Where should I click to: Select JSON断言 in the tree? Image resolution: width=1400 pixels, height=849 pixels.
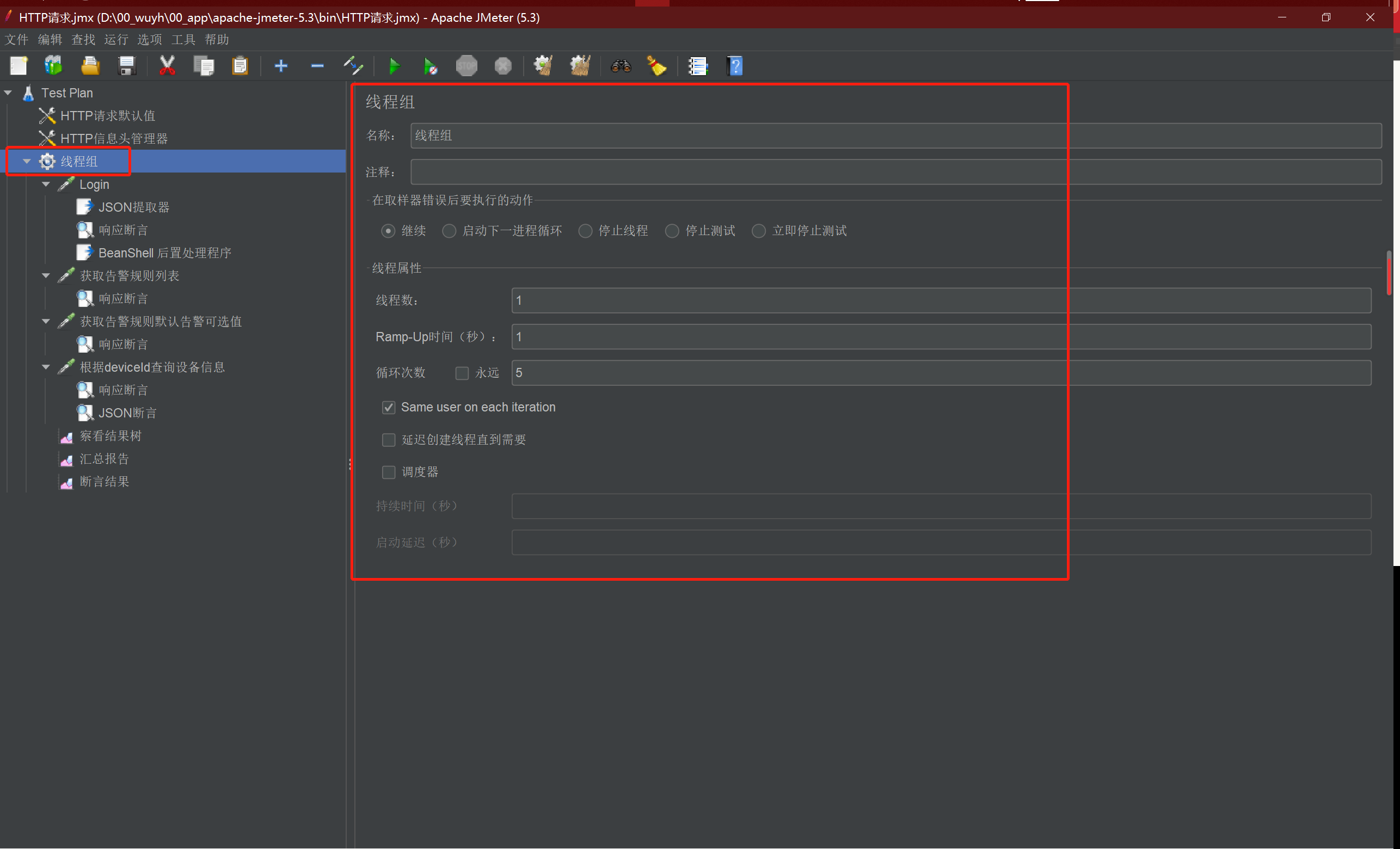(128, 413)
